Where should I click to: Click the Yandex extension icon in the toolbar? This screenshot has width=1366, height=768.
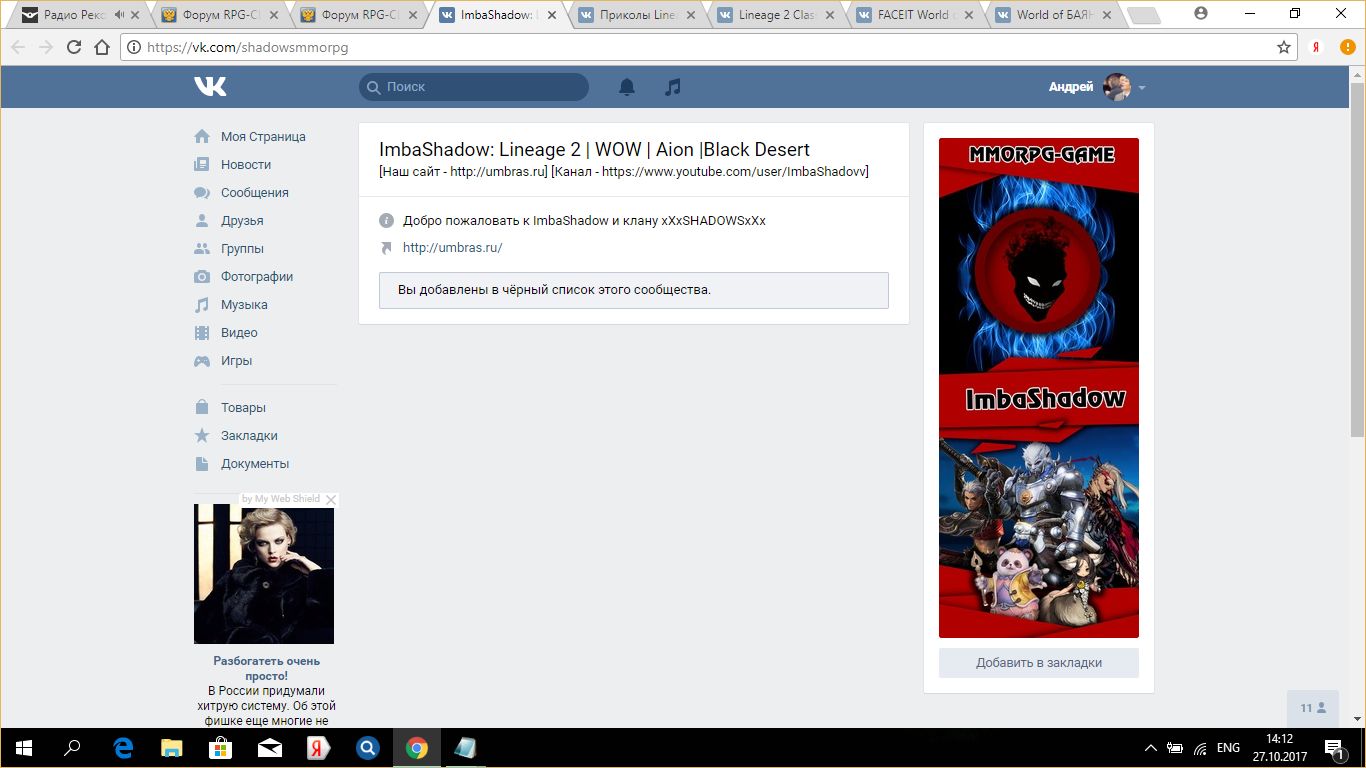[1318, 47]
